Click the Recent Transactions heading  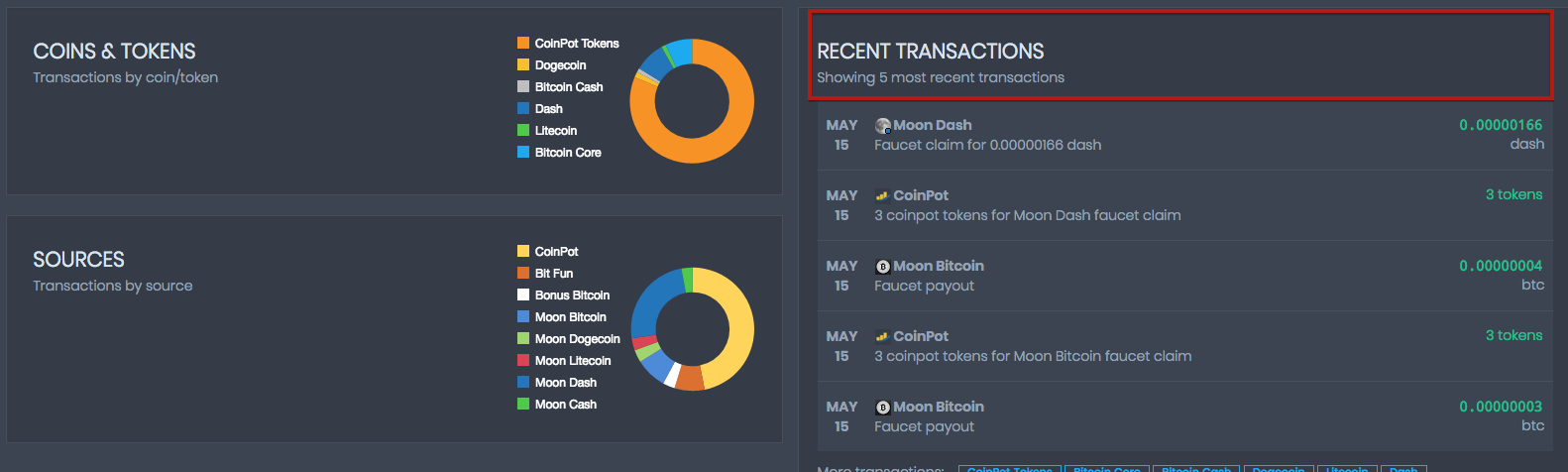[930, 52]
